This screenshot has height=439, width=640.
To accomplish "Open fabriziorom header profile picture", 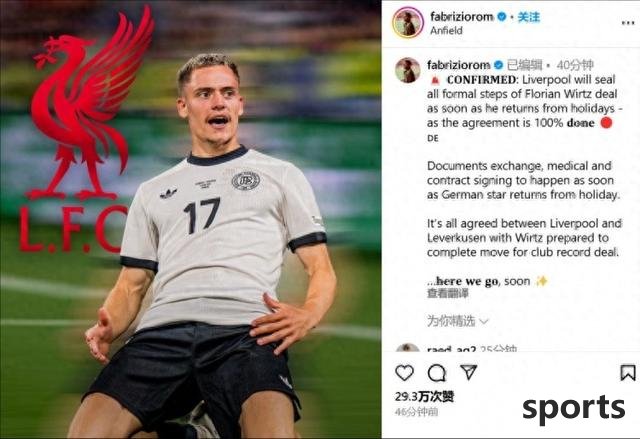I will (x=408, y=23).
